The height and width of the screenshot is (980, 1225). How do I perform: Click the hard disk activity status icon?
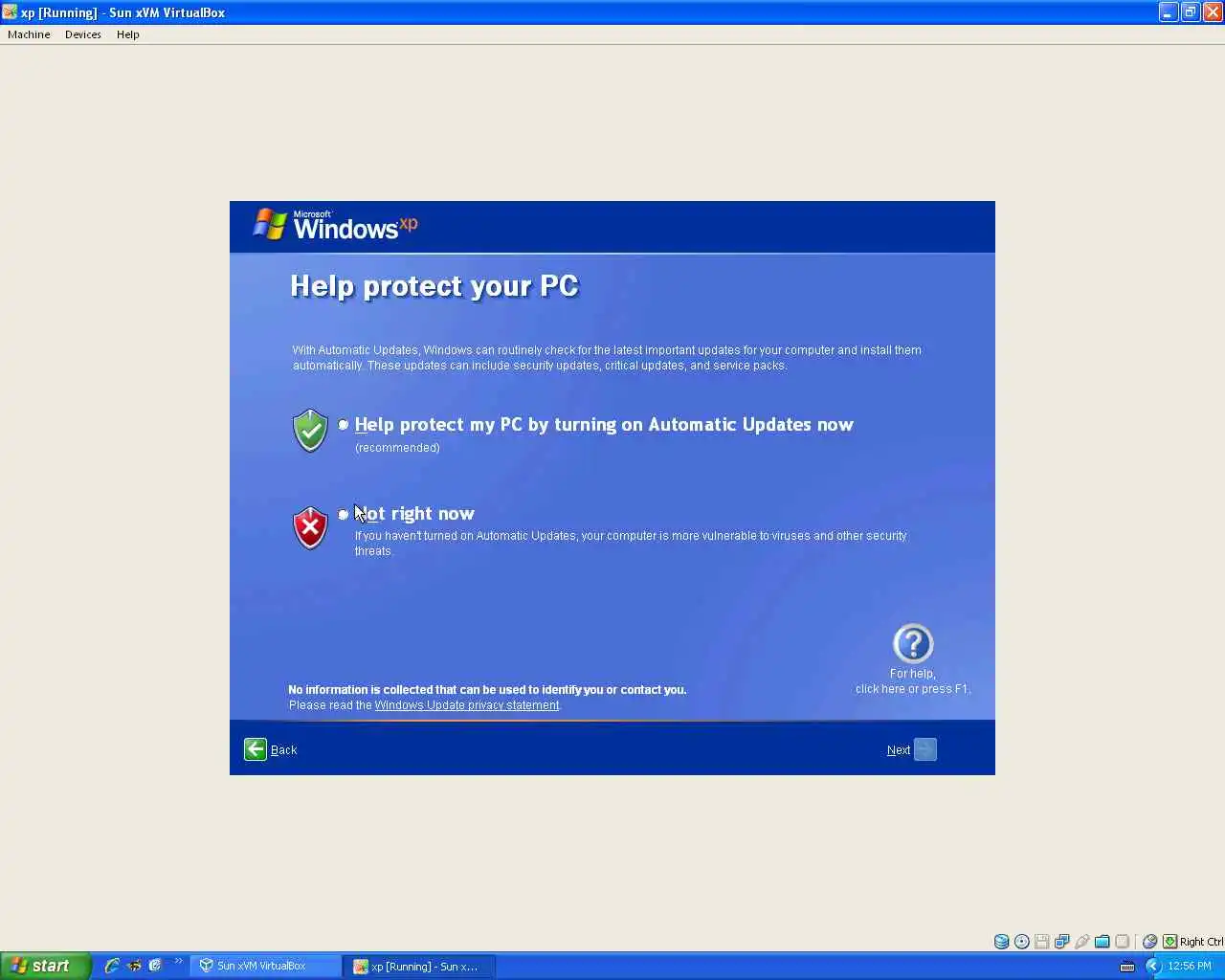tap(1002, 942)
